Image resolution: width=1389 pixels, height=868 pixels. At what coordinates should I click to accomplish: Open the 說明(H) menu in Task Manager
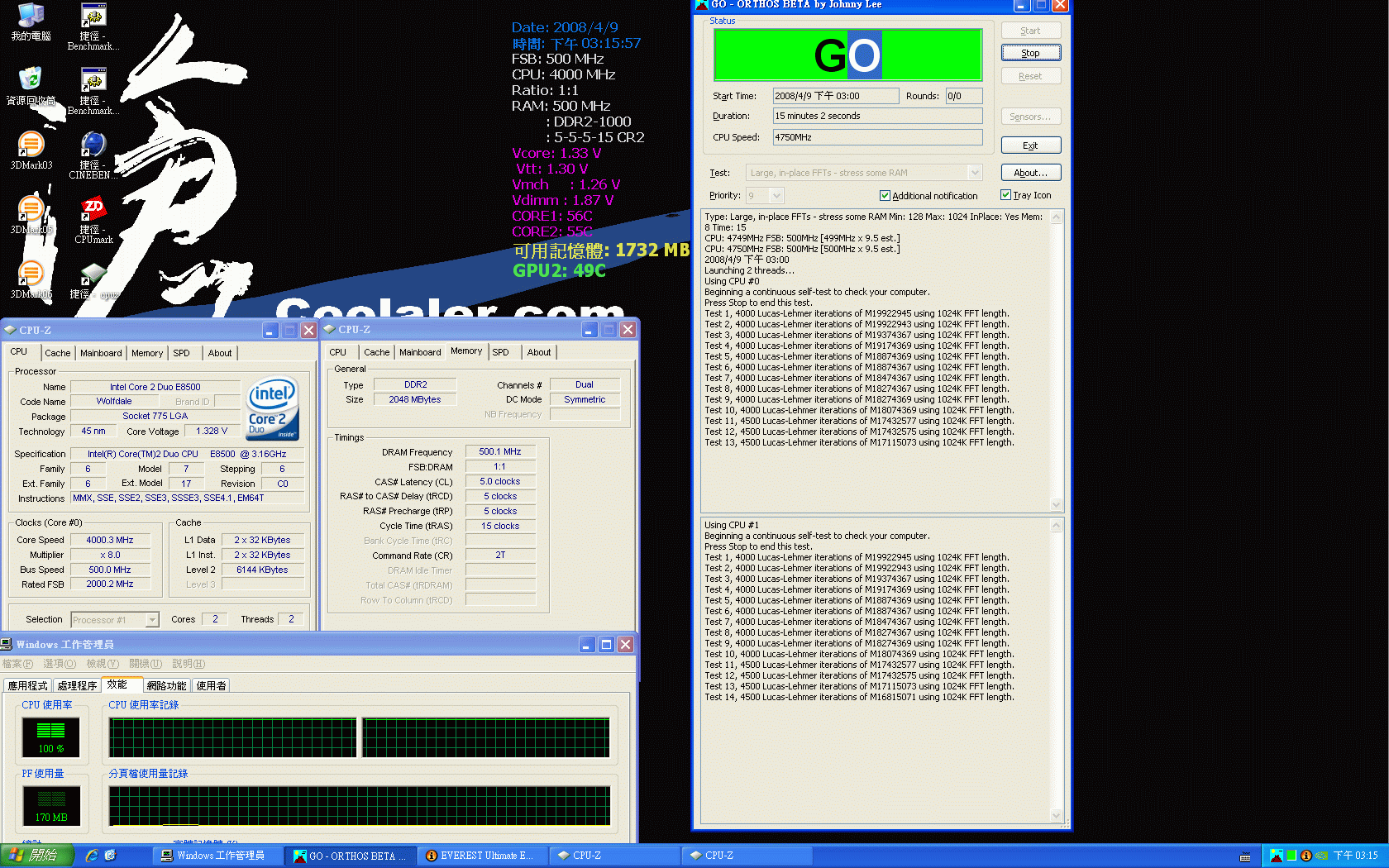[189, 664]
